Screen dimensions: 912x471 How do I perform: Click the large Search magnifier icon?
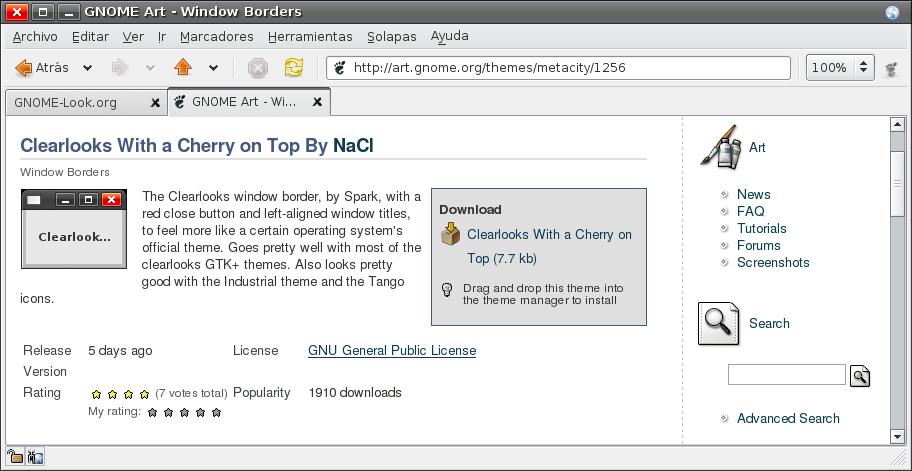718,323
